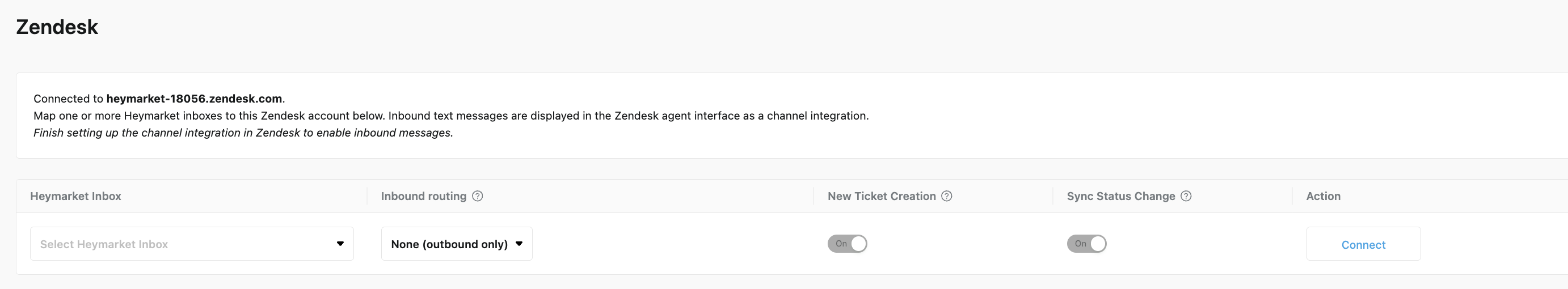Click the Zendesk page heading
Viewport: 1568px width, 289px height.
57,27
